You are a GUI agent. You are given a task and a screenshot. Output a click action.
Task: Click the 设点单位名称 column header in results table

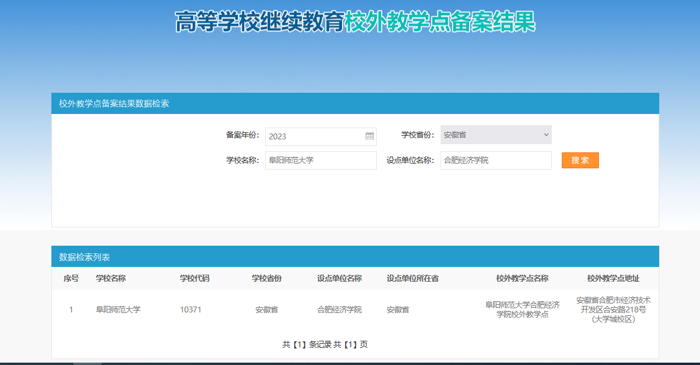click(x=339, y=278)
